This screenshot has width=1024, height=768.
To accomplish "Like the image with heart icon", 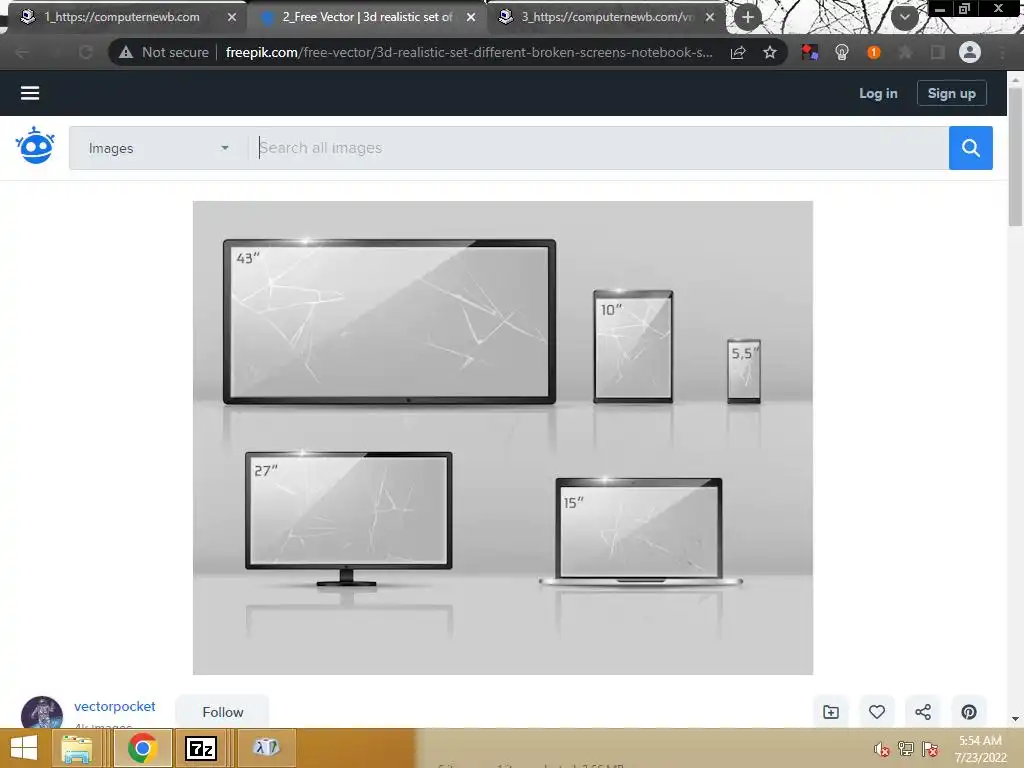I will (877, 712).
